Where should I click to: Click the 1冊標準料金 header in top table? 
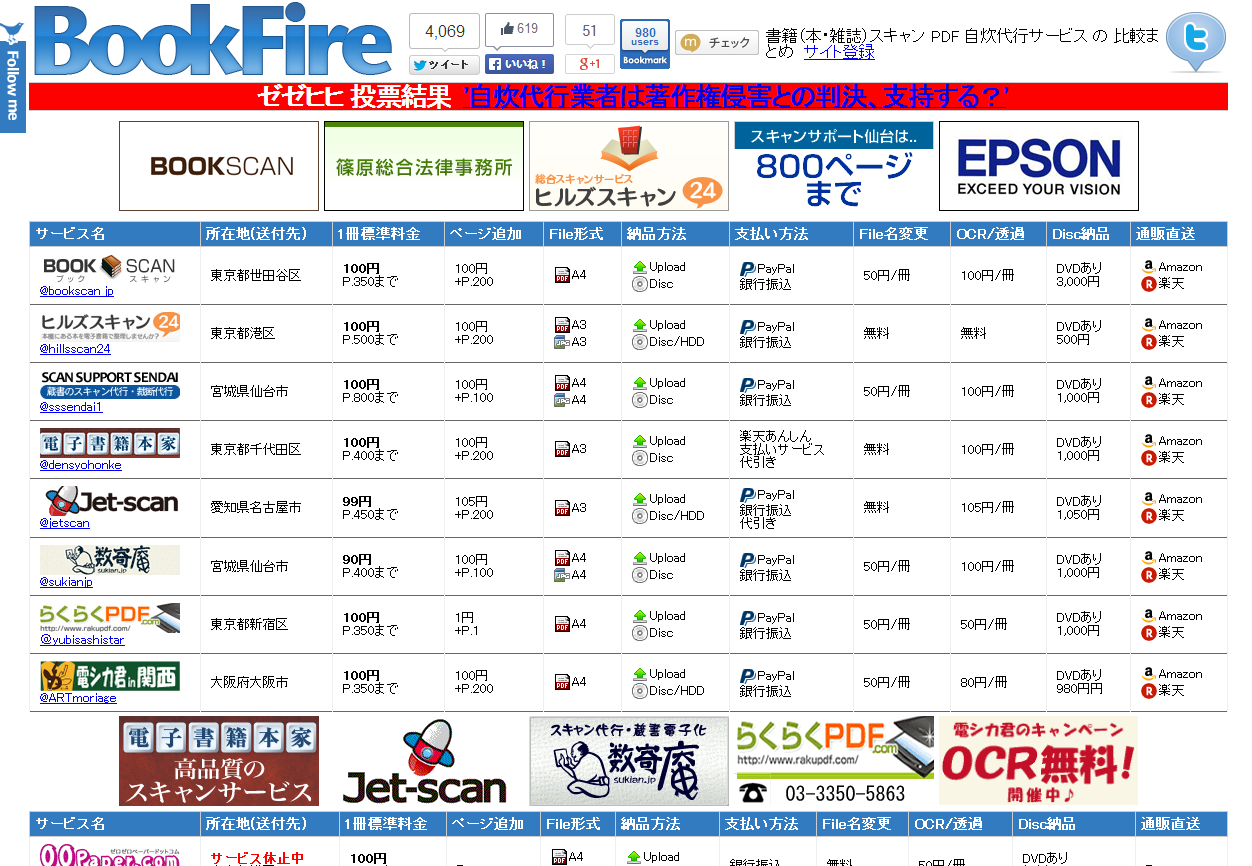[x=389, y=234]
